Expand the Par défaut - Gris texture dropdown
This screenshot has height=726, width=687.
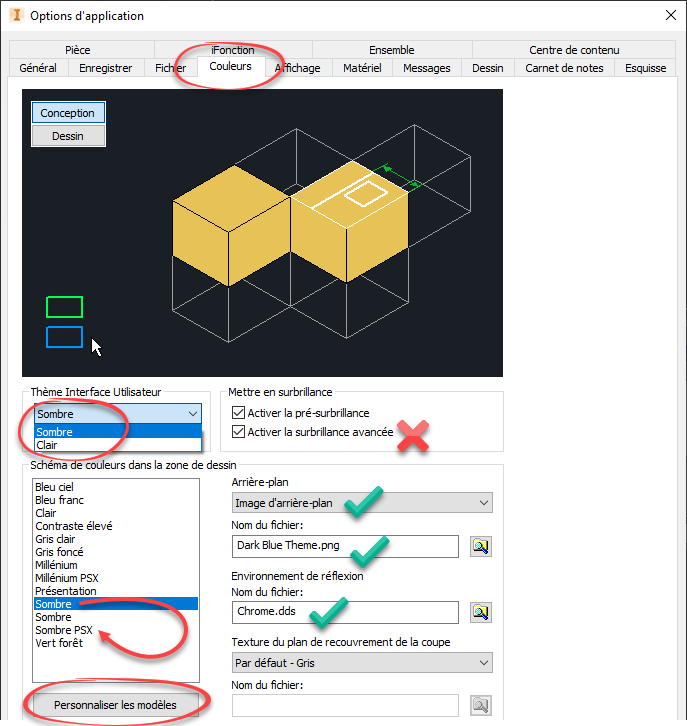point(362,663)
